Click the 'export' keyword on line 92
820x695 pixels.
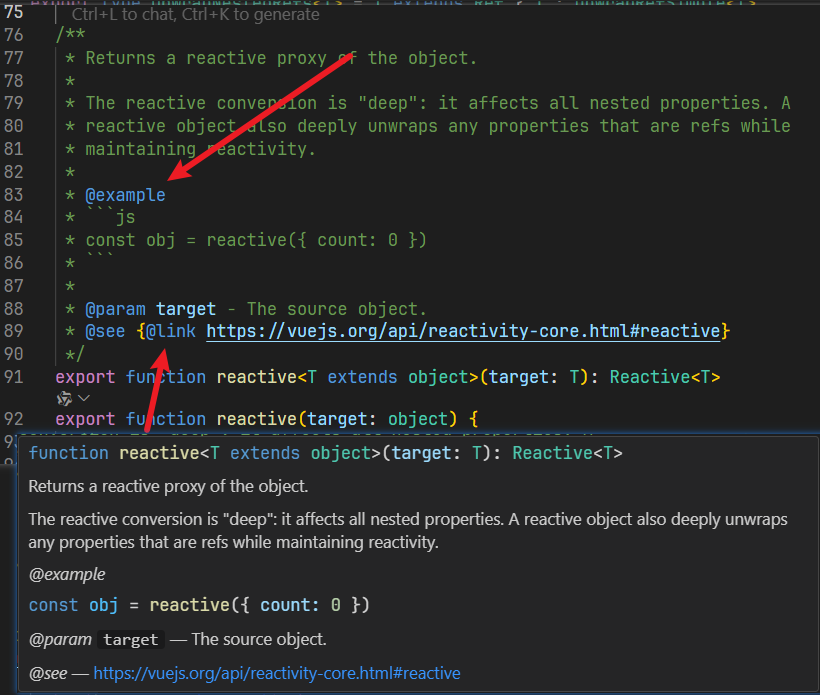pos(85,419)
